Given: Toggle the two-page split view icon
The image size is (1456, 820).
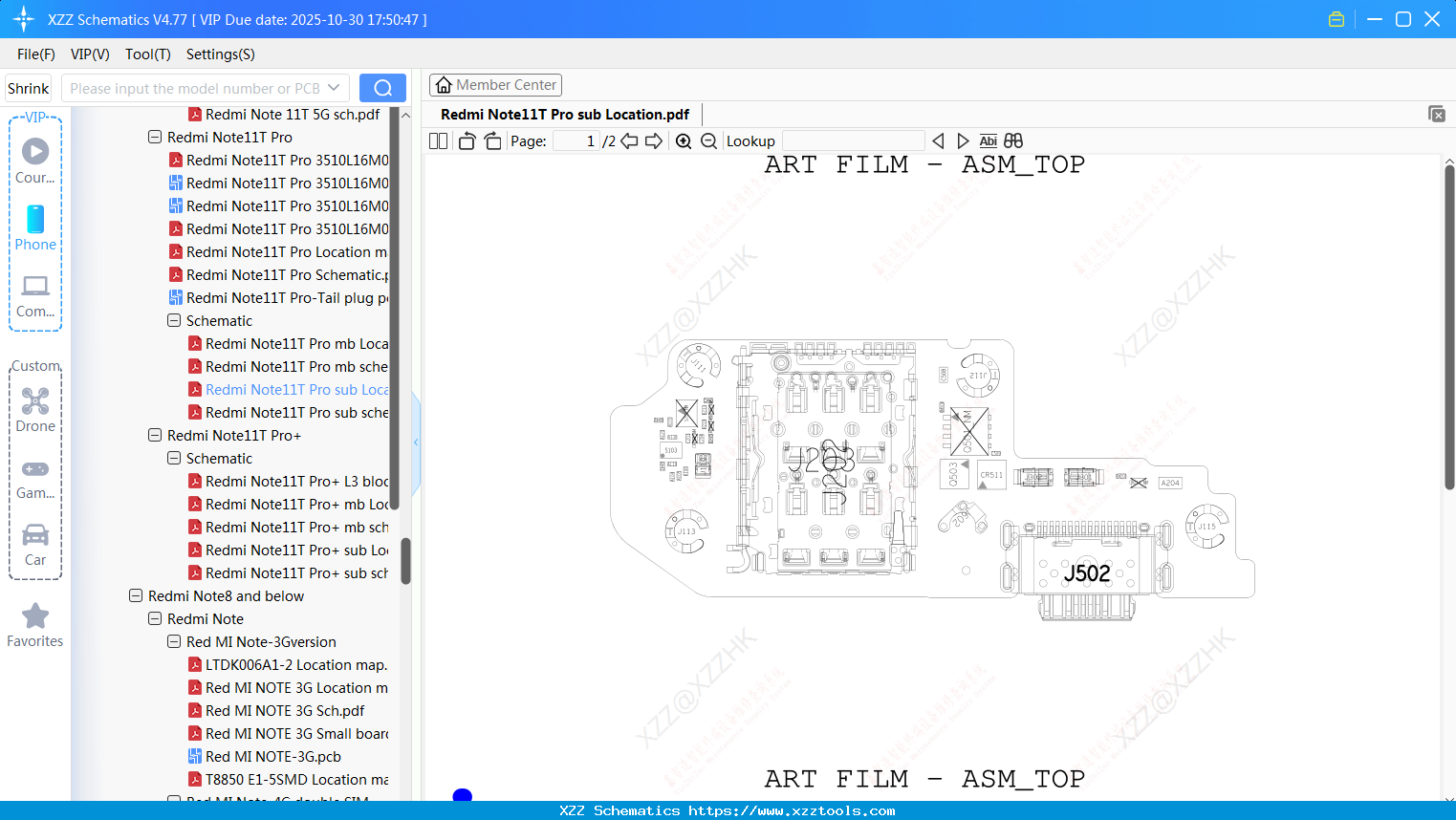Looking at the screenshot, I should click(438, 141).
